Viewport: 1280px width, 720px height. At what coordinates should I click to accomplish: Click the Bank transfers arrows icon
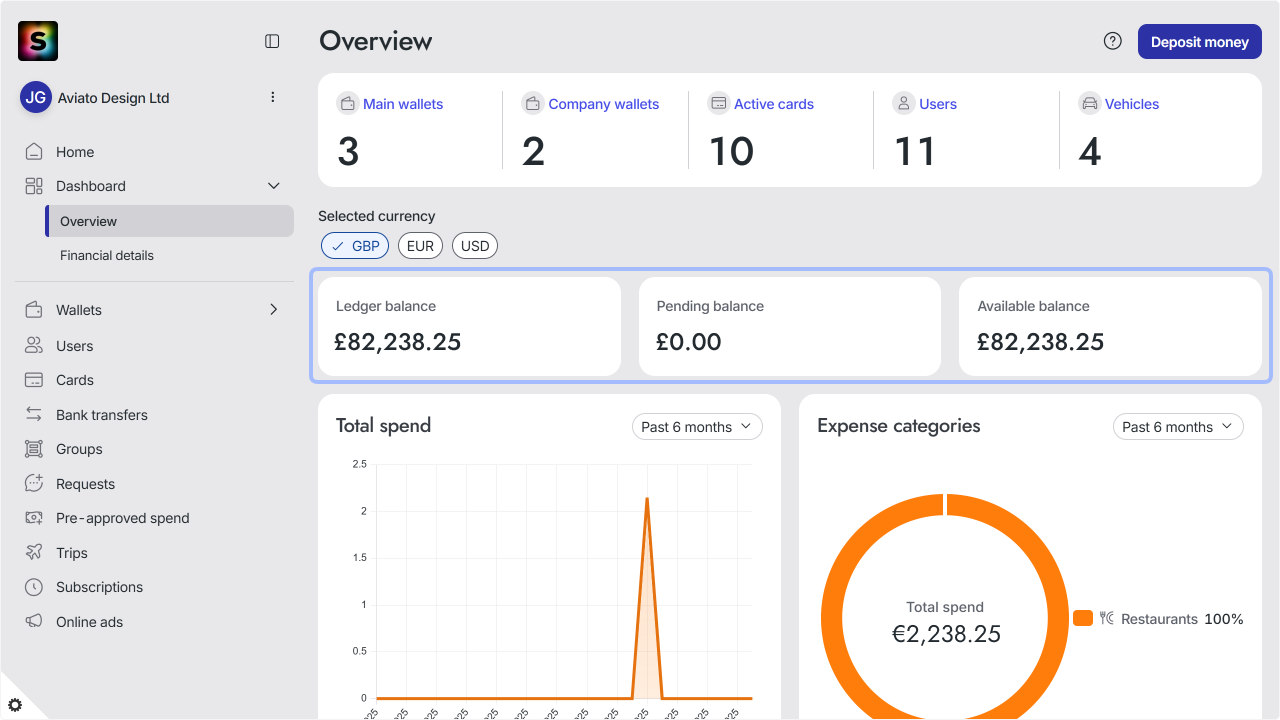point(34,414)
